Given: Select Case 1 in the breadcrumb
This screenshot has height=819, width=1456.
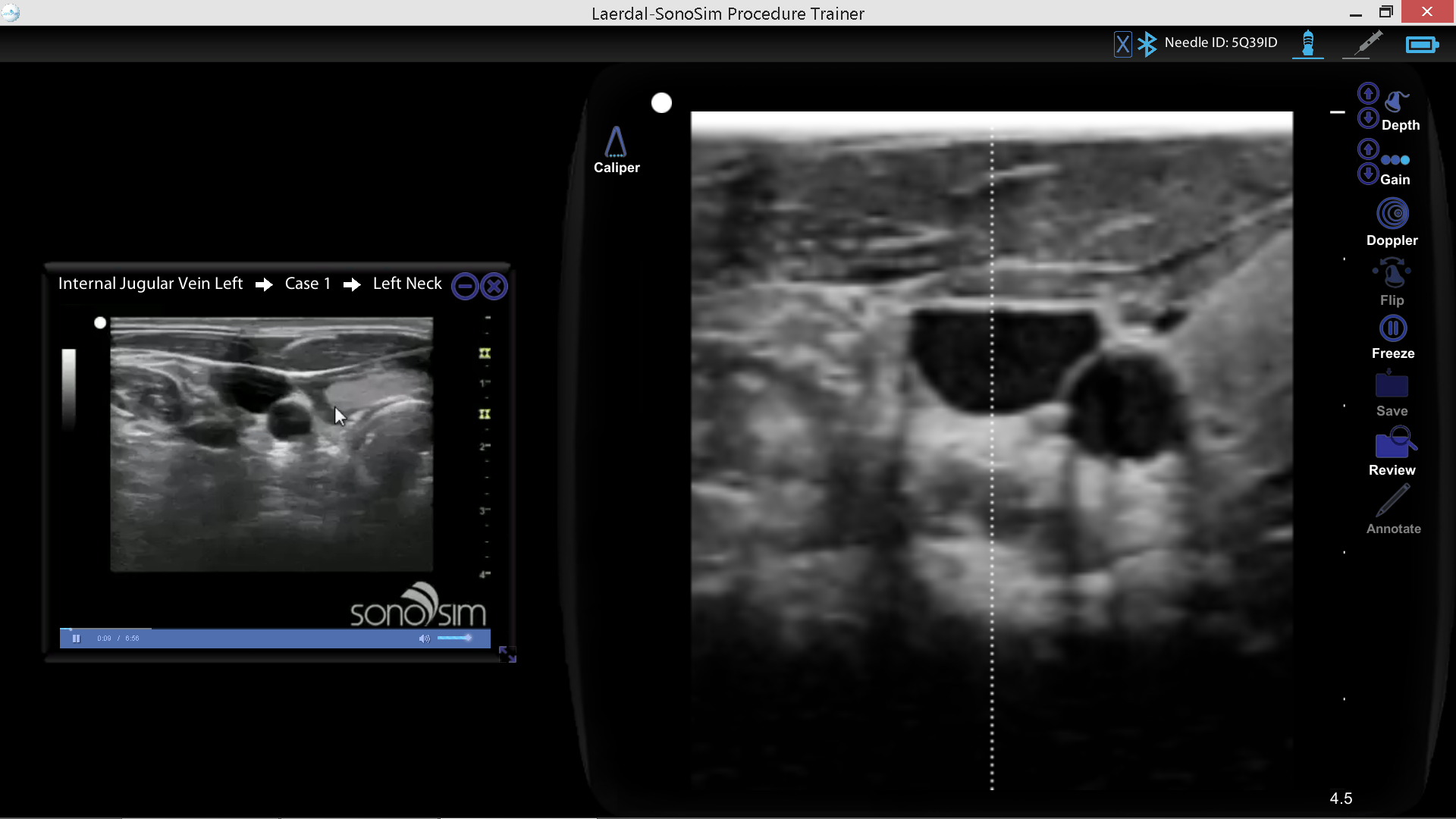Looking at the screenshot, I should (x=307, y=284).
